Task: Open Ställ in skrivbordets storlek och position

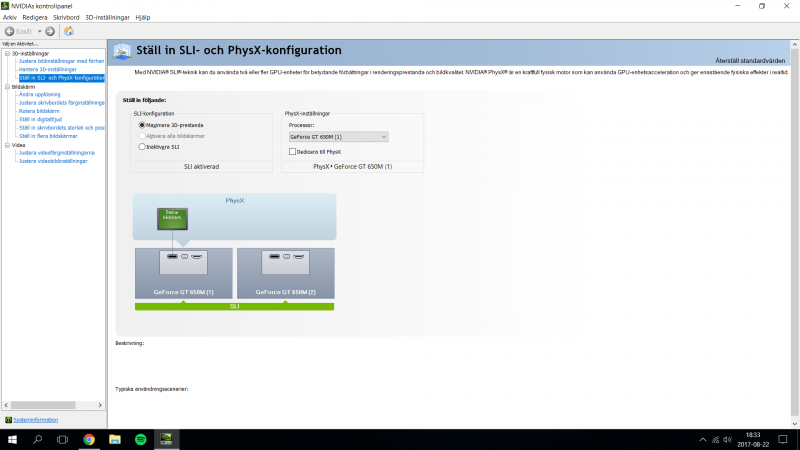Action: [61, 128]
